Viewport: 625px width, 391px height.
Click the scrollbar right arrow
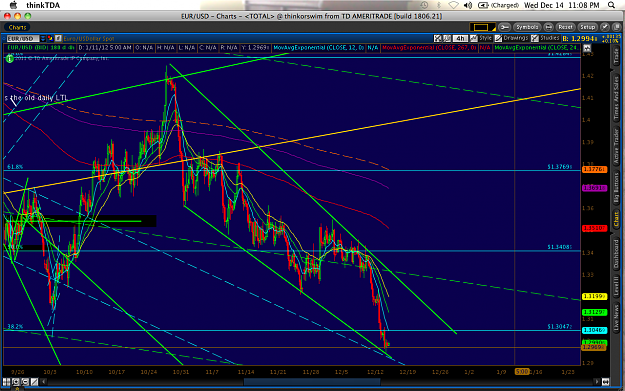click(597, 382)
